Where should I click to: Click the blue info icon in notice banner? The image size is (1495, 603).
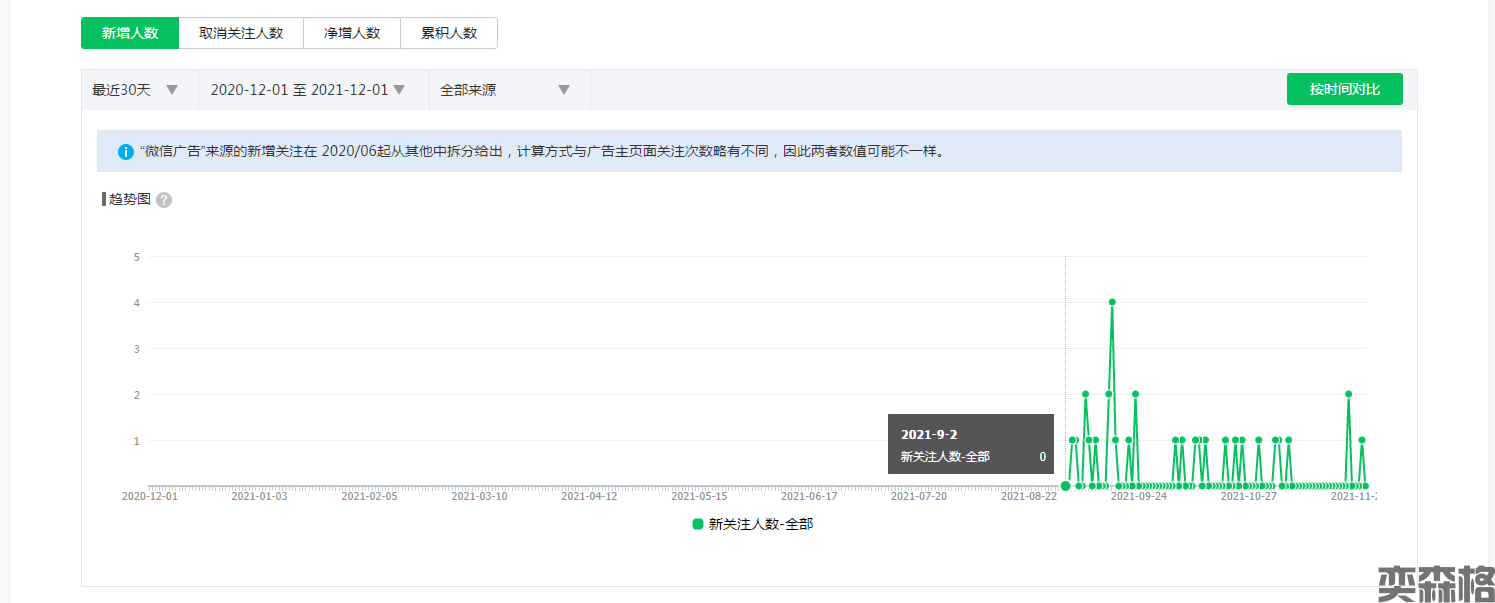tap(125, 152)
